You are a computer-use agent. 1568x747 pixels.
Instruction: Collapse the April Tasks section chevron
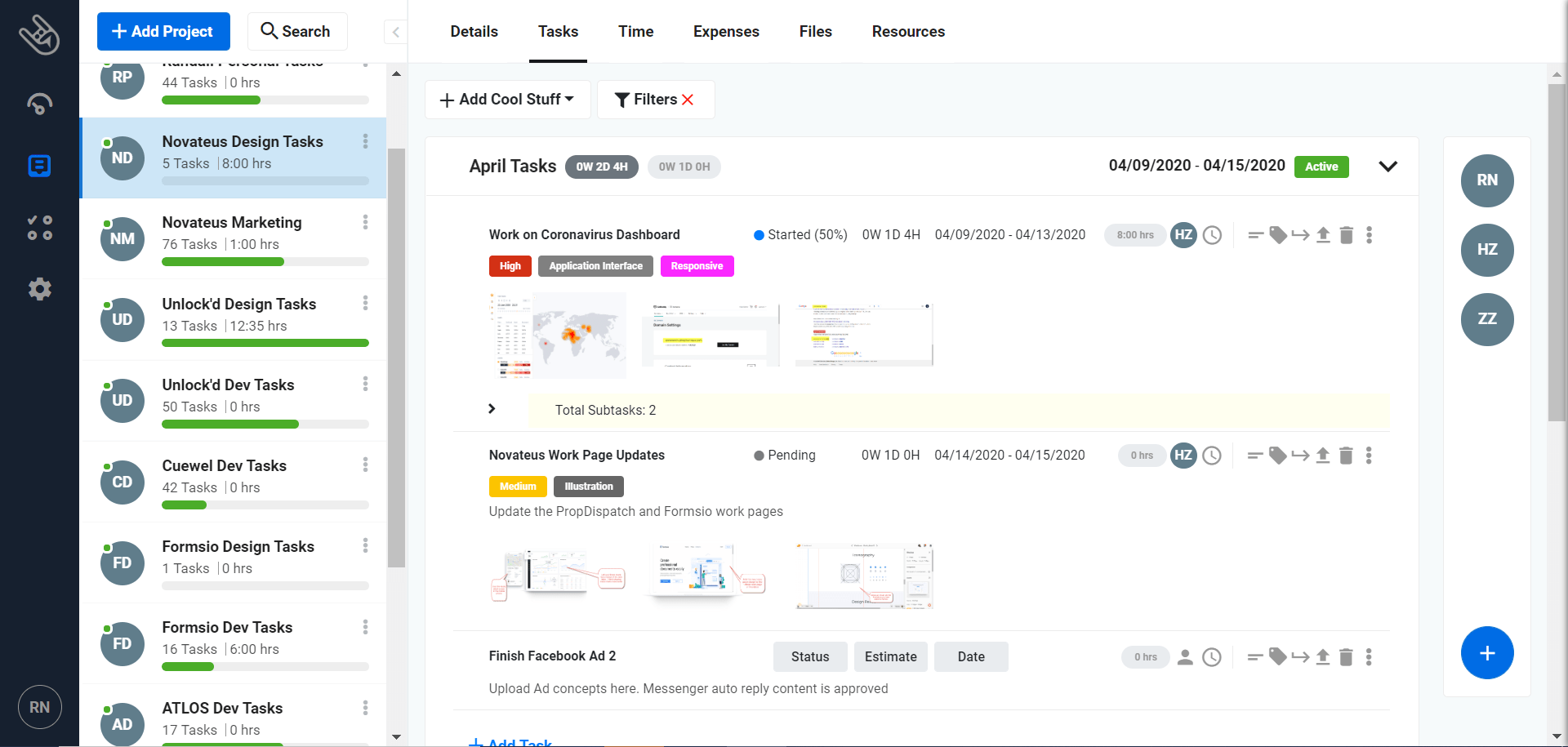[1388, 167]
